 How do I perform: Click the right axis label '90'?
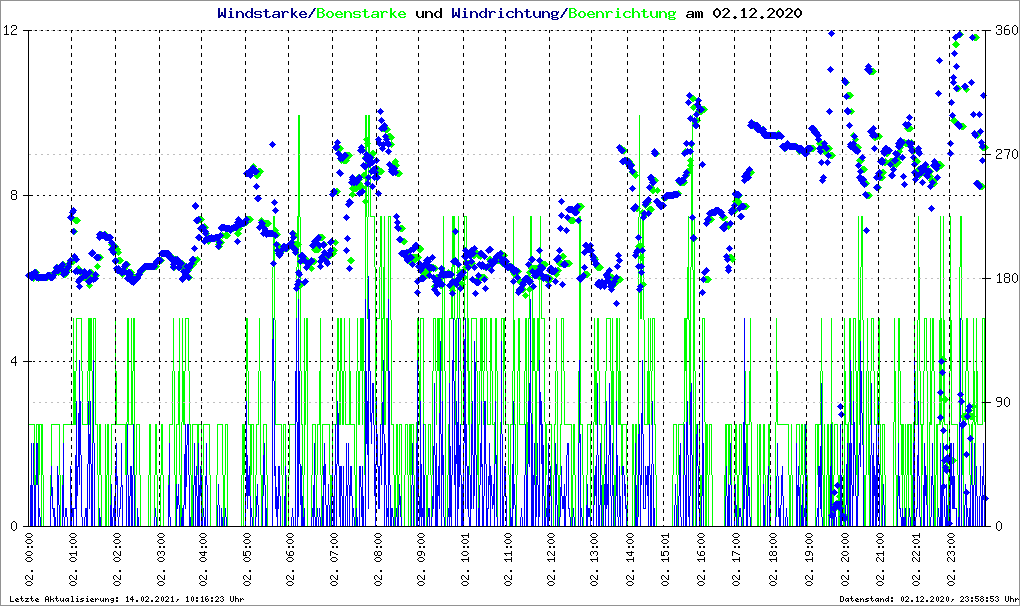pos(1000,403)
